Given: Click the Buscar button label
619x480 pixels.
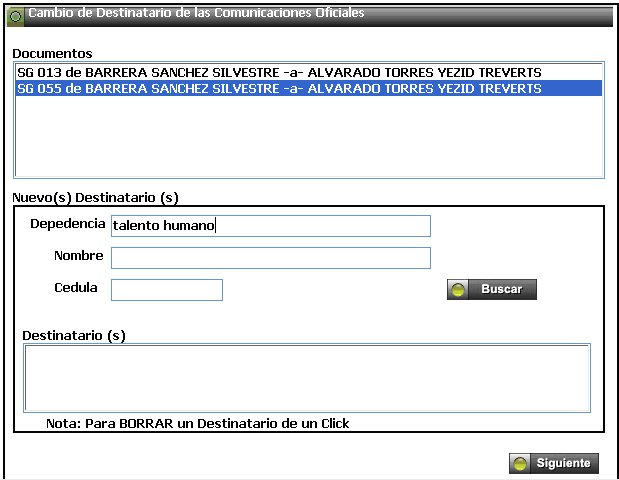Looking at the screenshot, I should [501, 289].
